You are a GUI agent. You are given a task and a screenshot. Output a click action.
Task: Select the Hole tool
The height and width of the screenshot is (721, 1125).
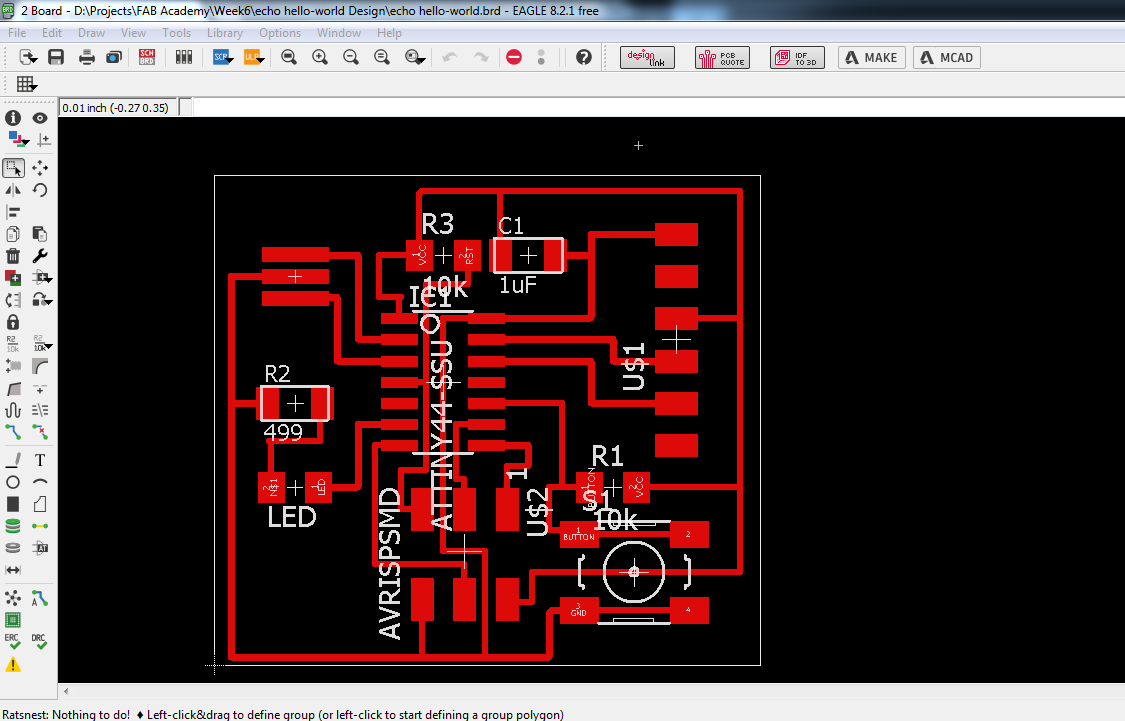13,548
